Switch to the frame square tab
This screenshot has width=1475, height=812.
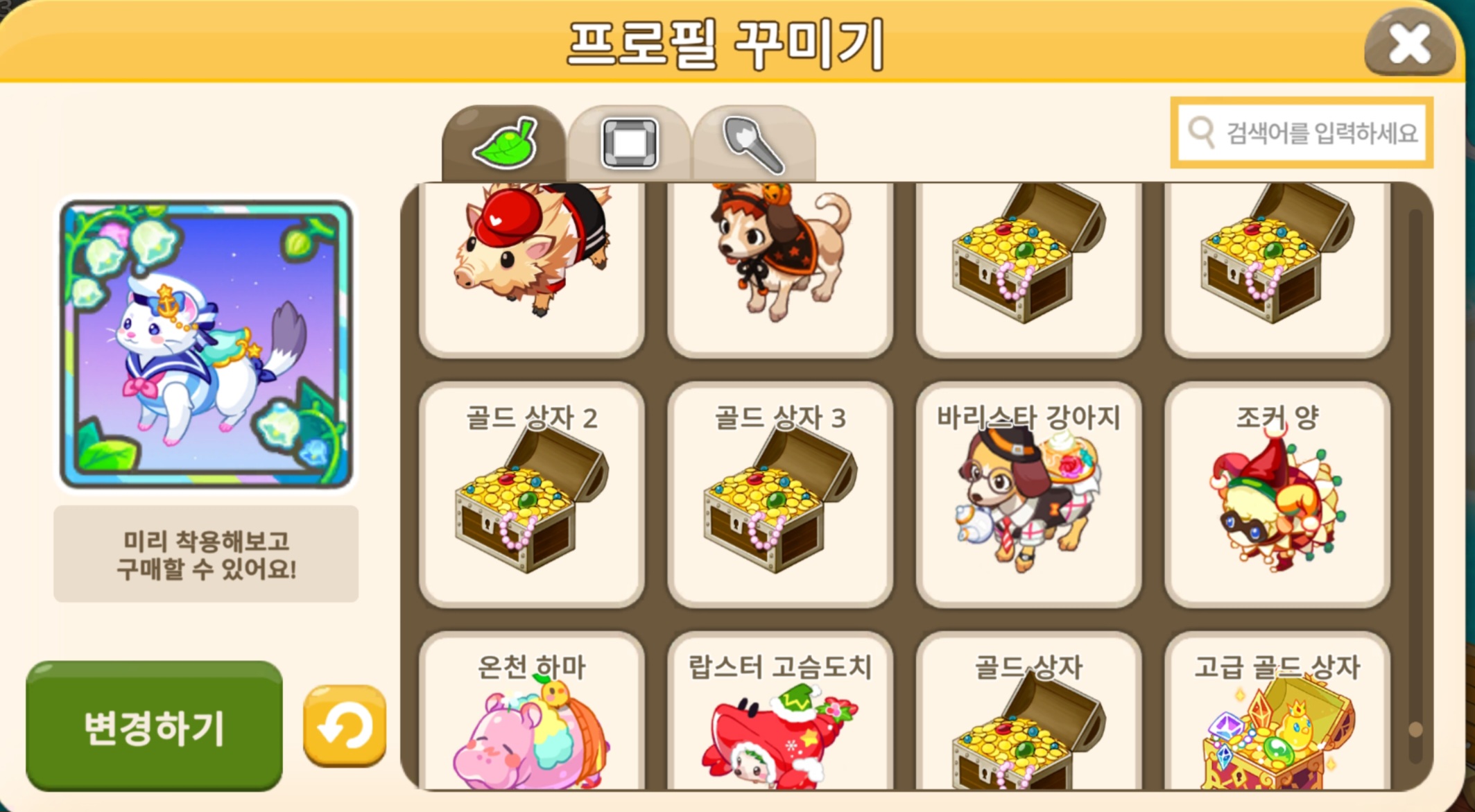tap(629, 144)
